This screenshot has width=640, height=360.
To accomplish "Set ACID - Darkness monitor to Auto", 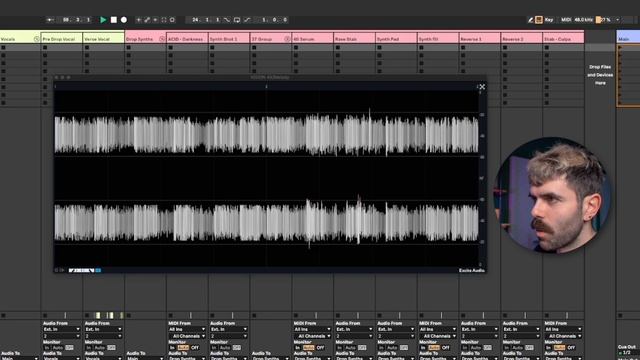I will click(183, 348).
